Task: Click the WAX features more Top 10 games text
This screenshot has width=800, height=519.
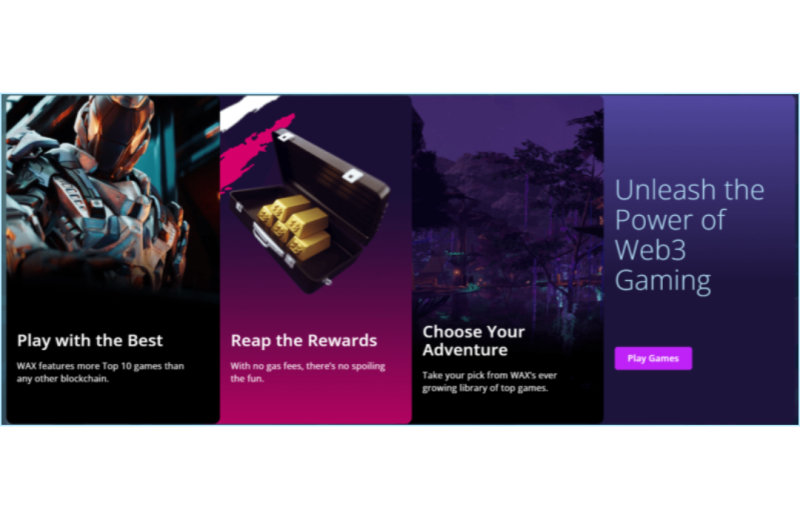Action: pos(100,372)
